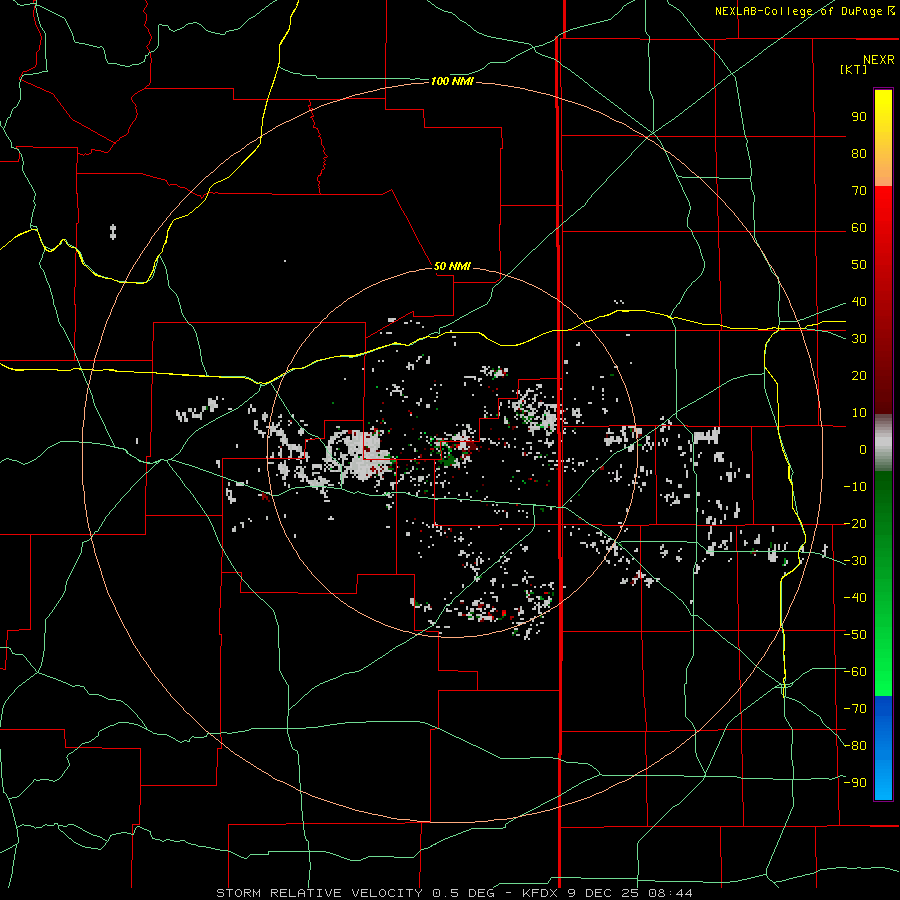This screenshot has width=900, height=900.
Task: Select the 40 value on velocity scale
Action: 859,302
